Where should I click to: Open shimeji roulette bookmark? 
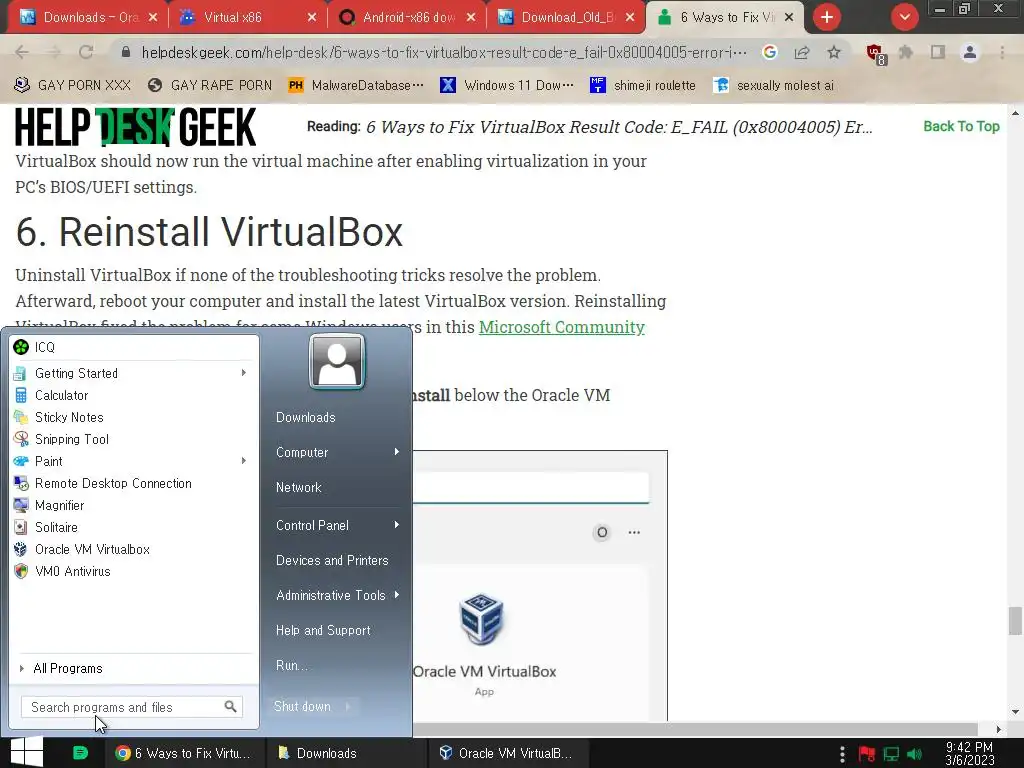pyautogui.click(x=643, y=85)
